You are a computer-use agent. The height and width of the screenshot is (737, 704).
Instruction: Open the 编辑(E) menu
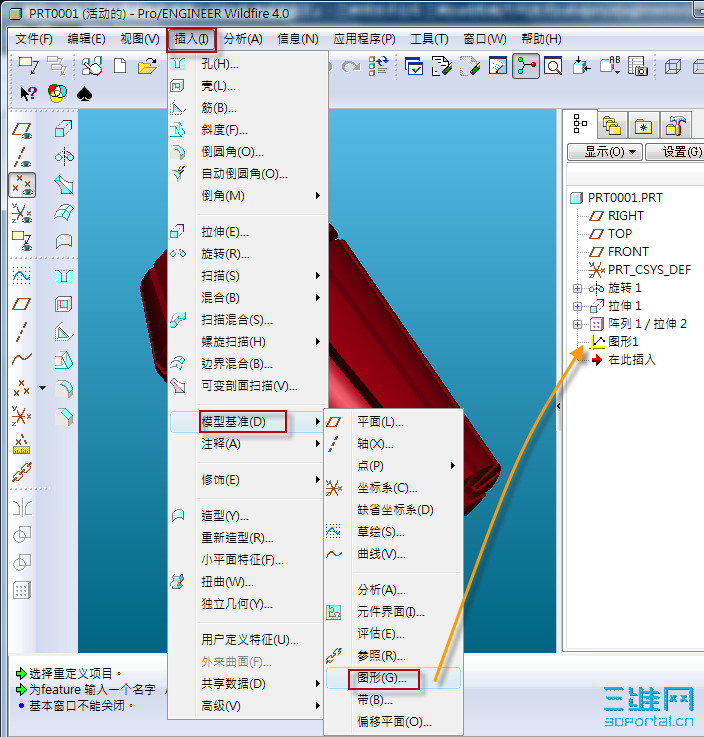[x=86, y=39]
